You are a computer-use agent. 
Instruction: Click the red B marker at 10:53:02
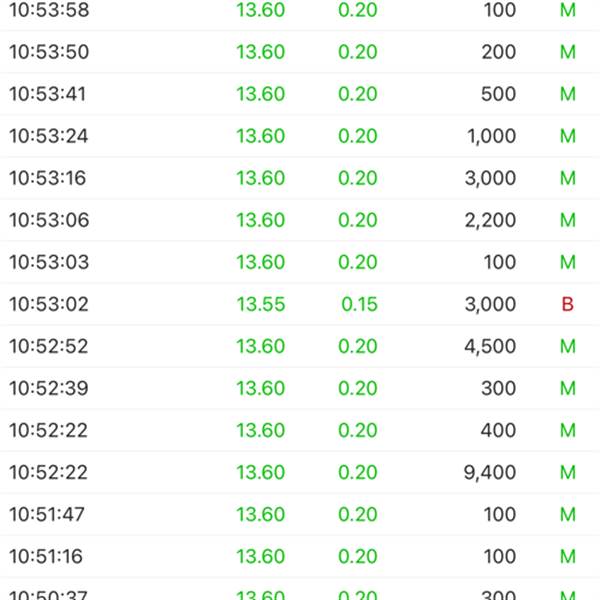pos(567,304)
